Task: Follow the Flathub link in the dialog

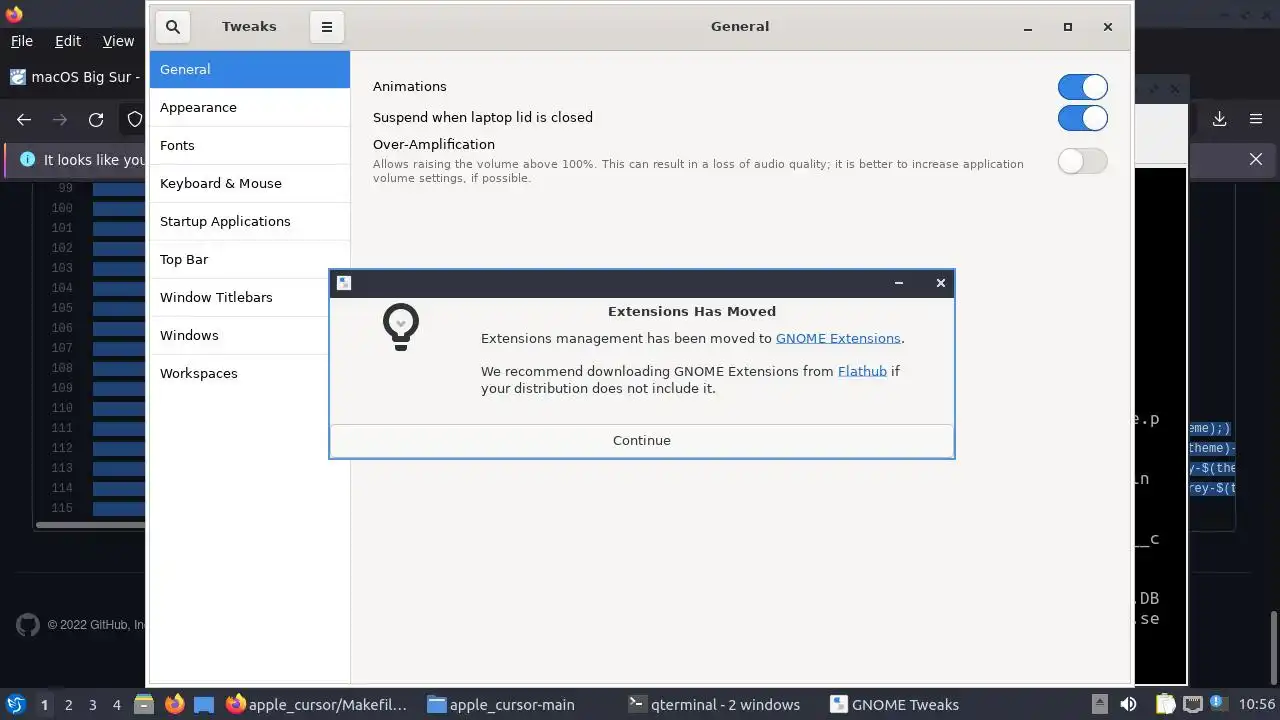Action: coord(862,371)
